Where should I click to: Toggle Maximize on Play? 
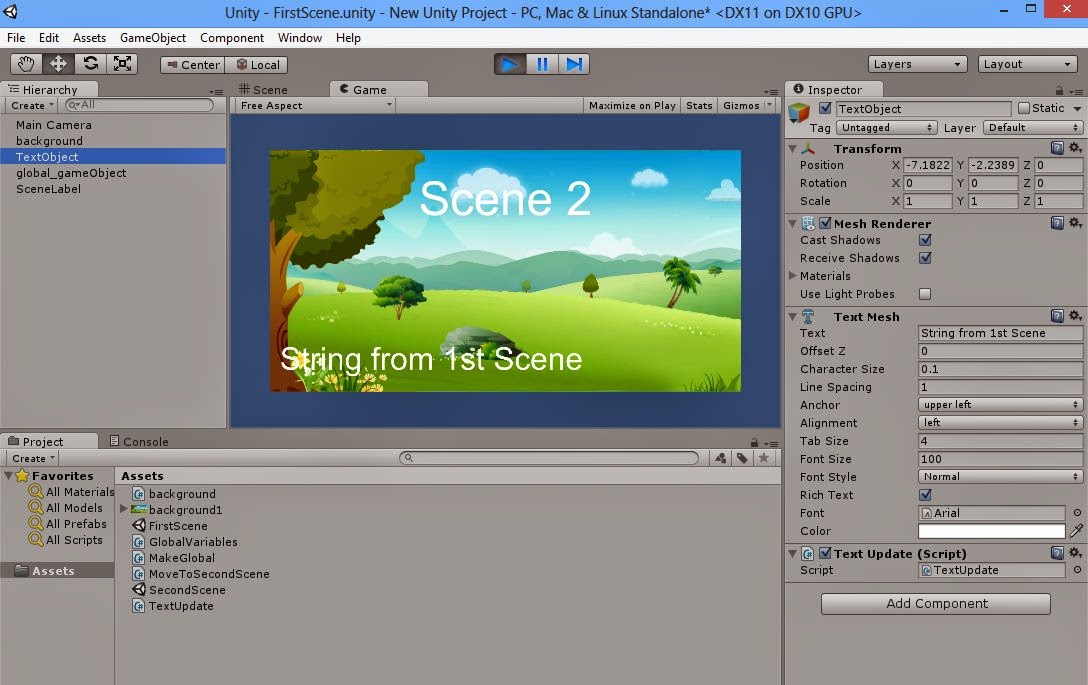631,104
